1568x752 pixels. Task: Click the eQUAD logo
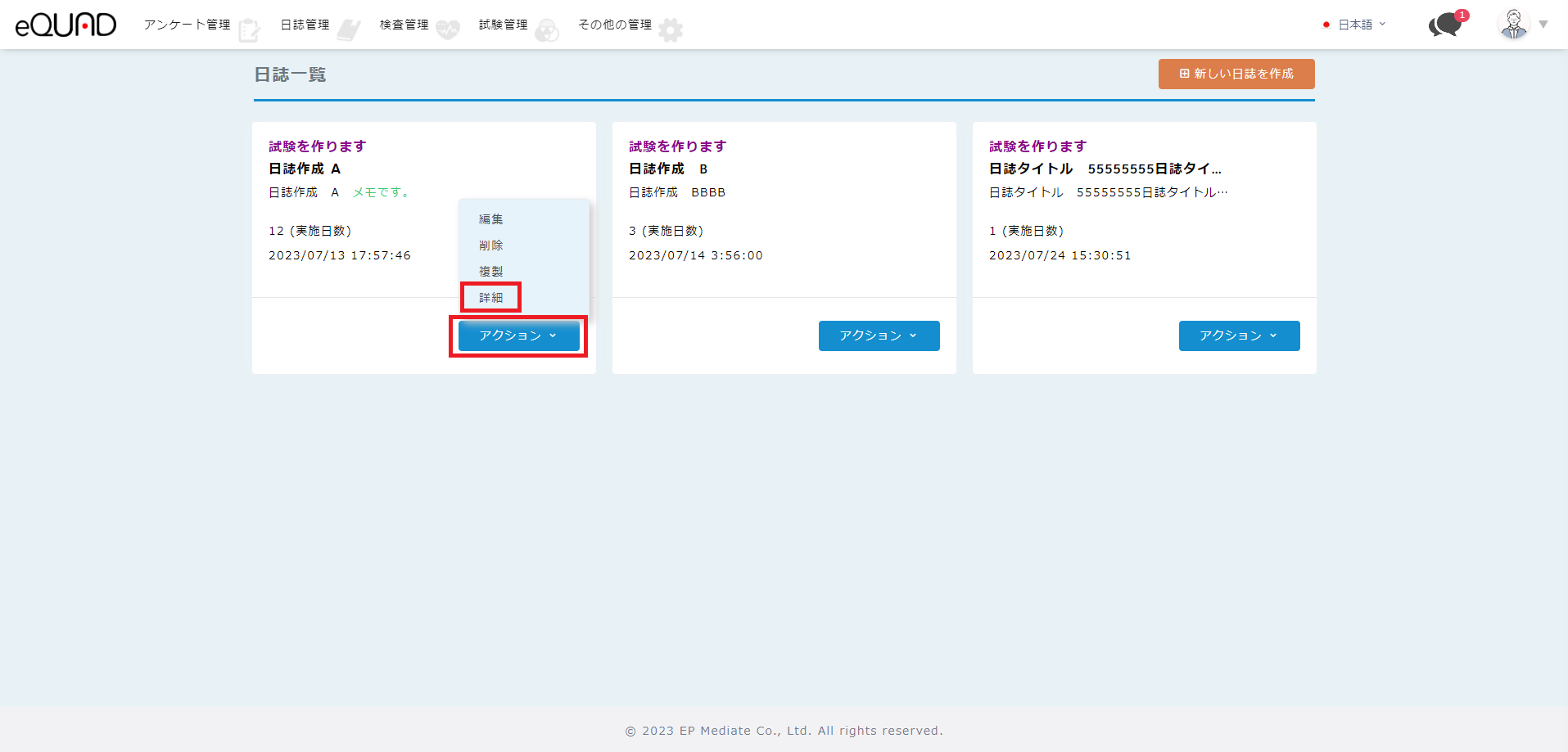(x=66, y=25)
